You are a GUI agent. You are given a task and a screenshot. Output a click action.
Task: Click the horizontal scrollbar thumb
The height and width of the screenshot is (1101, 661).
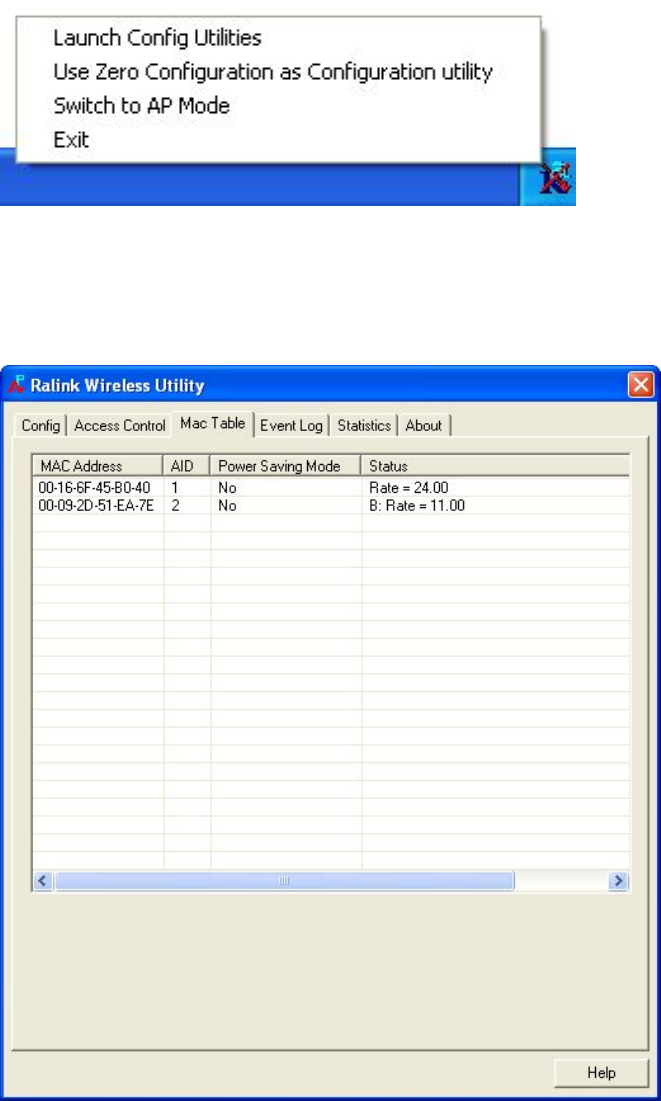[x=284, y=881]
